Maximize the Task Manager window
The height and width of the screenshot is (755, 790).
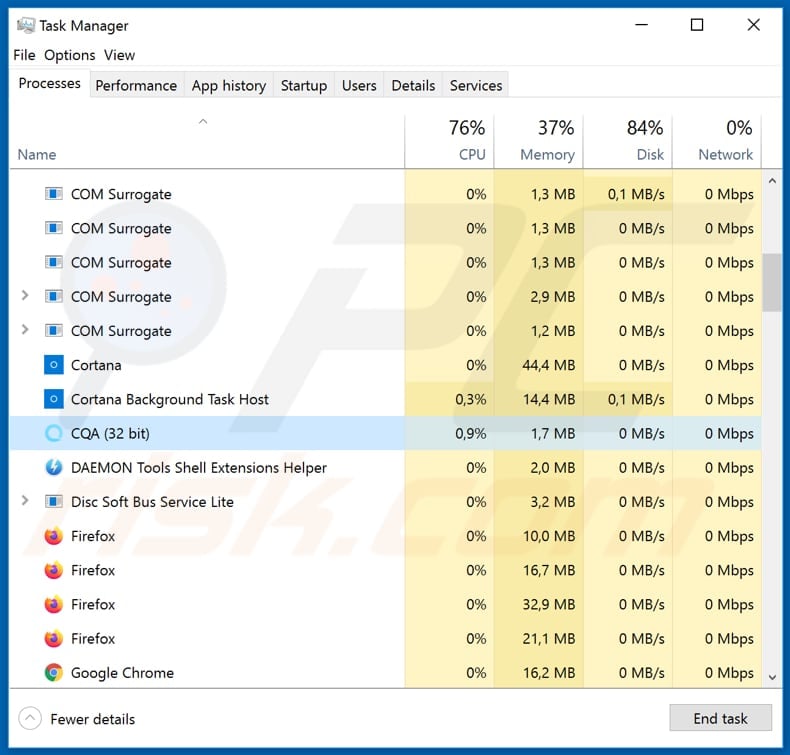tap(697, 25)
